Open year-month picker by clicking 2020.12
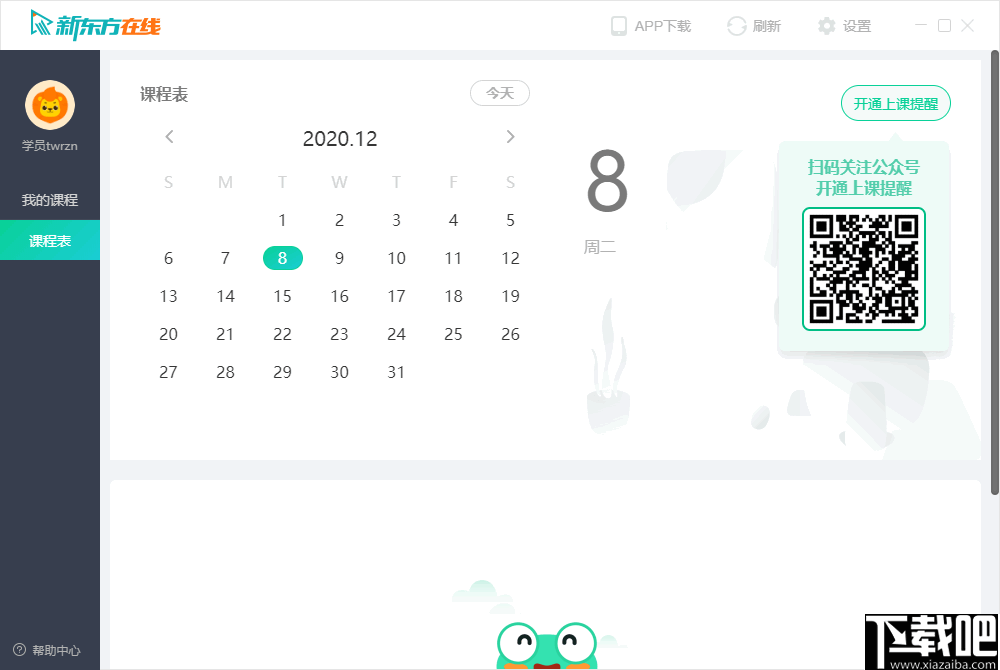Screen dimensions: 1000x670 (x=339, y=138)
